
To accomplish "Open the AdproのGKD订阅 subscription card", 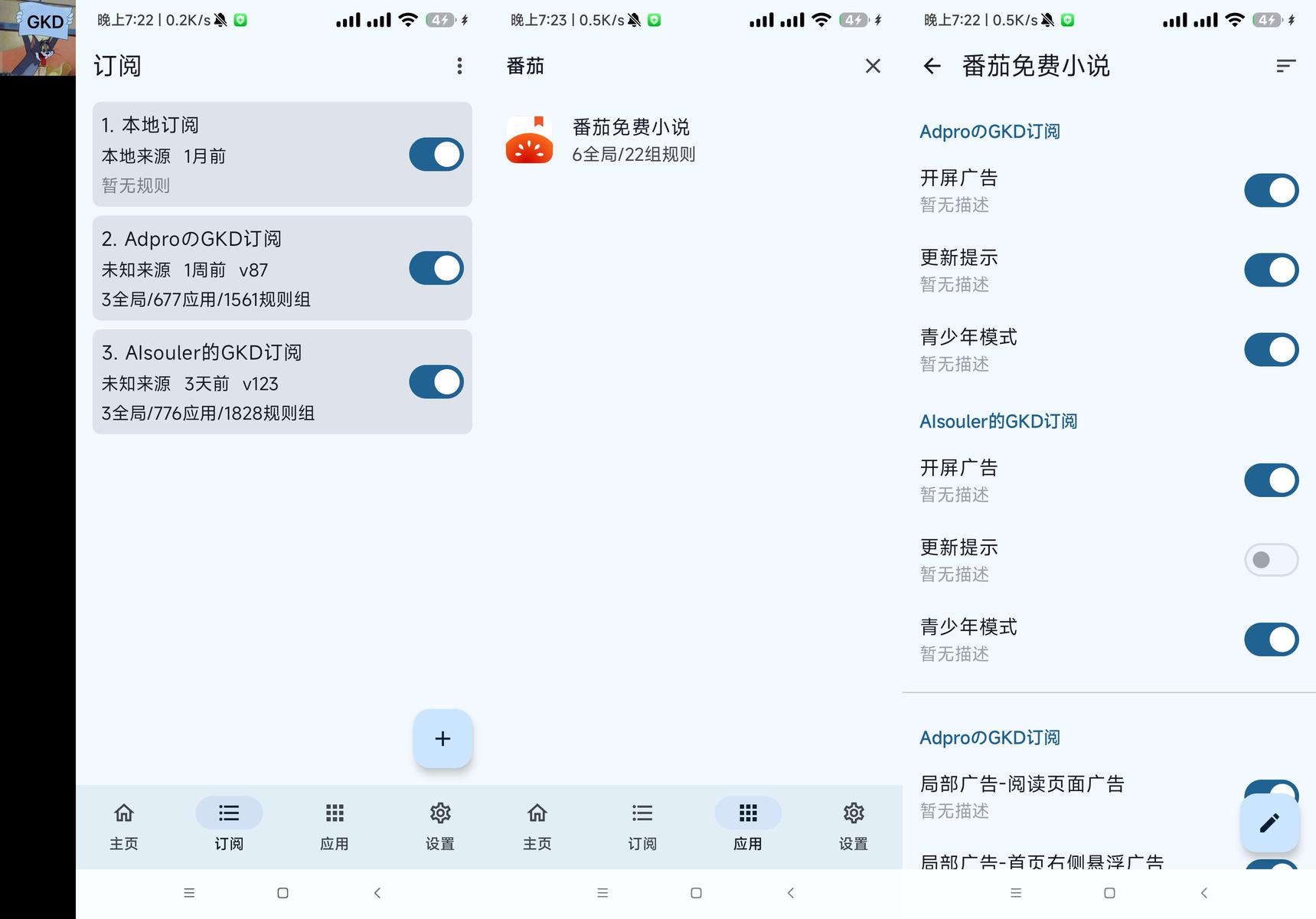I will coord(282,268).
